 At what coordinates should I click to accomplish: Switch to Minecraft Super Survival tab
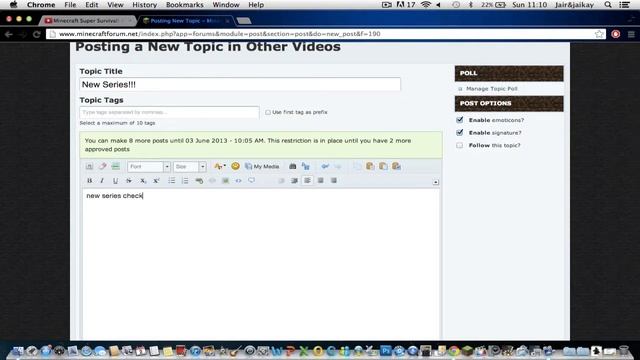[x=88, y=20]
